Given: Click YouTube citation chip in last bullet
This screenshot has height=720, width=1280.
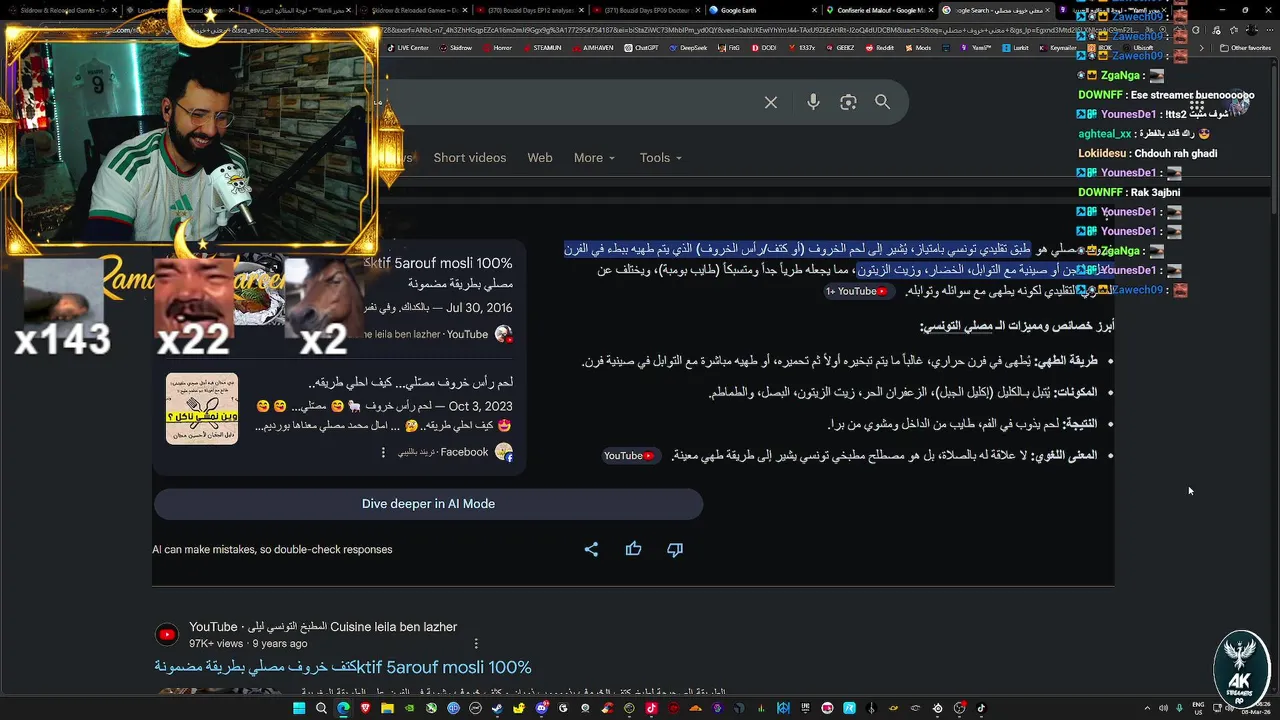Looking at the screenshot, I should [x=629, y=456].
